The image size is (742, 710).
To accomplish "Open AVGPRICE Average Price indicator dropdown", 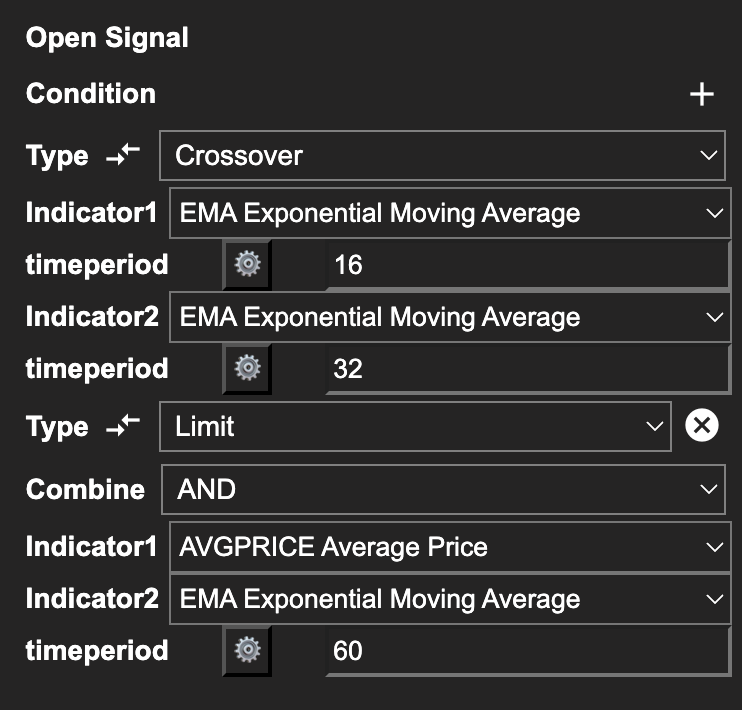I will (450, 547).
